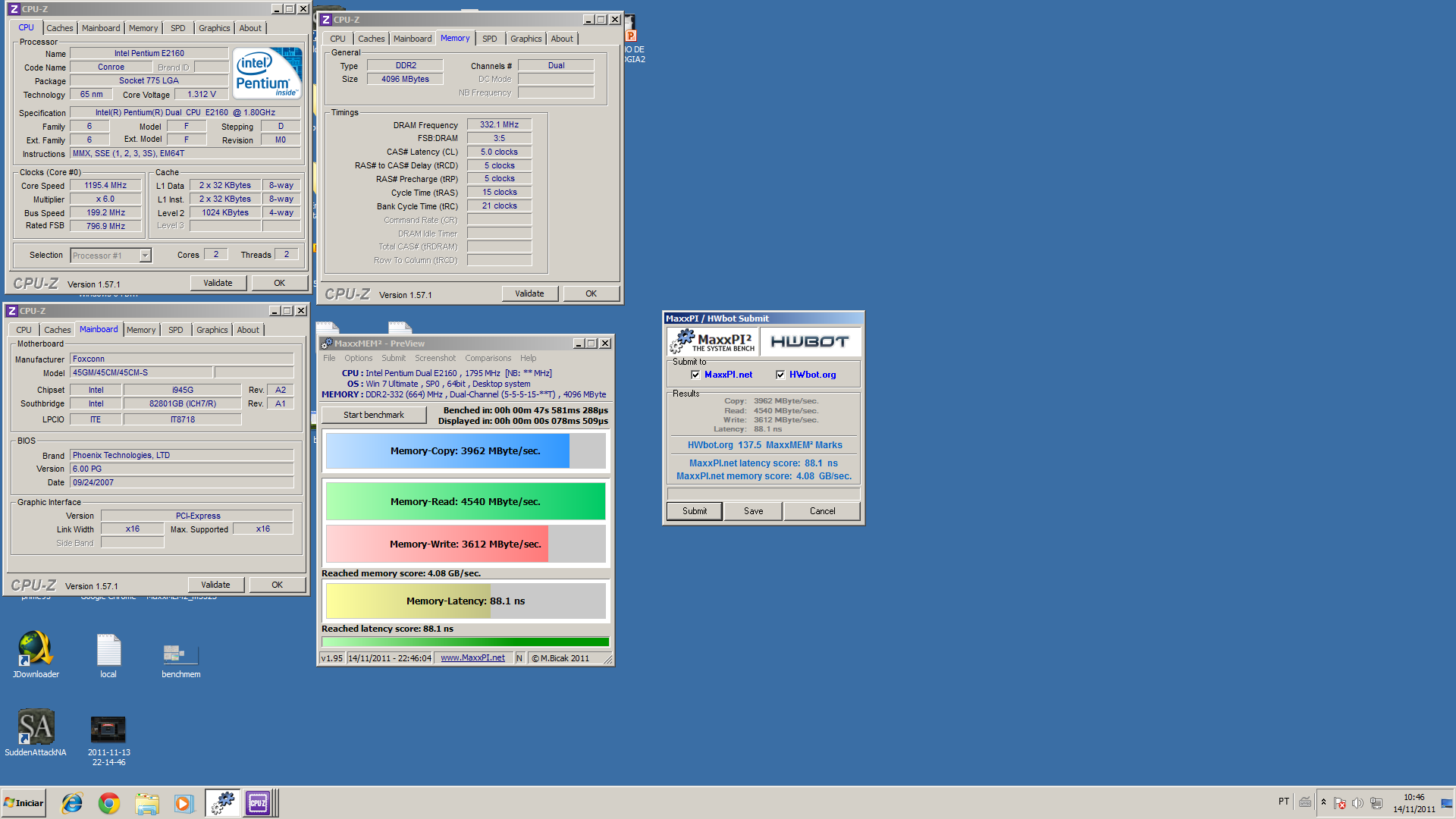
Task: Open the Comparisons menu in MaxxMEM
Action: [x=488, y=358]
